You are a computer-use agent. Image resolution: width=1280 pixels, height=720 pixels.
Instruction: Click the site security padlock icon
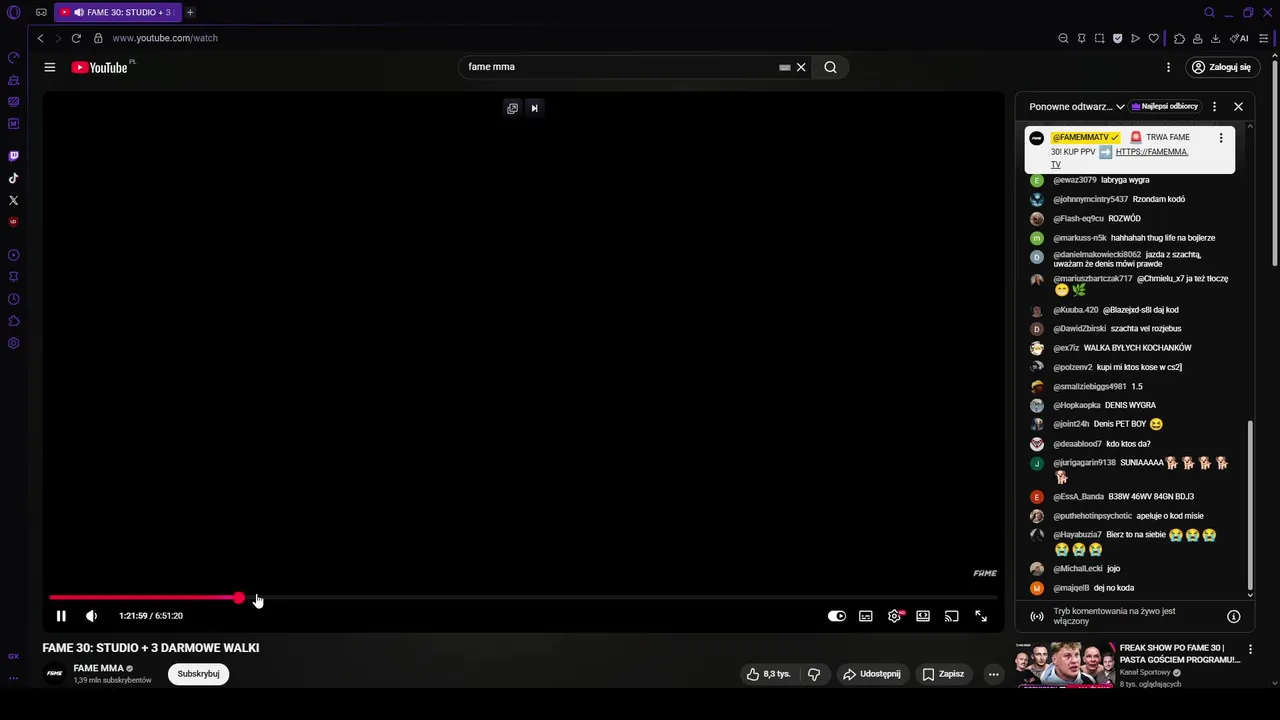[98, 38]
